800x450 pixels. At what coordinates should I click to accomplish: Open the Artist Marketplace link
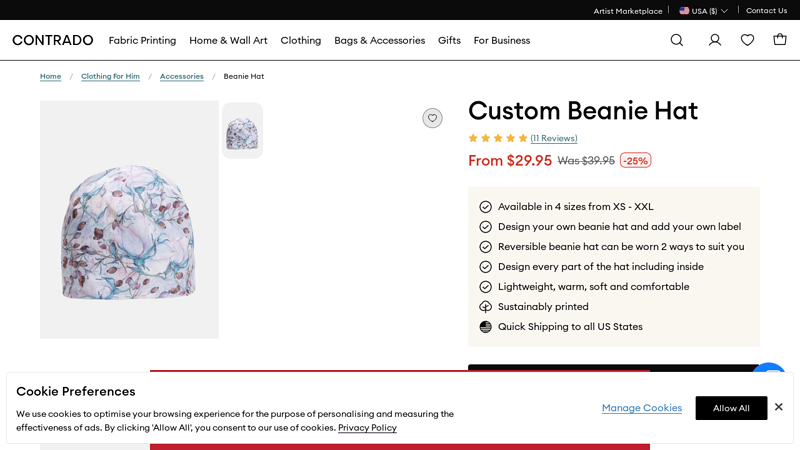tap(627, 11)
